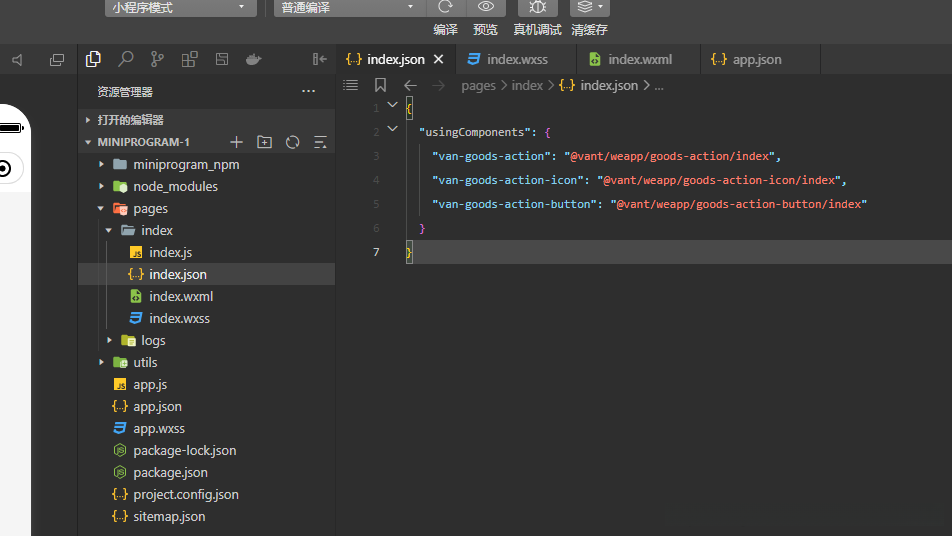Open the search panel icon
Image resolution: width=952 pixels, height=536 pixels.
pyautogui.click(x=126, y=59)
